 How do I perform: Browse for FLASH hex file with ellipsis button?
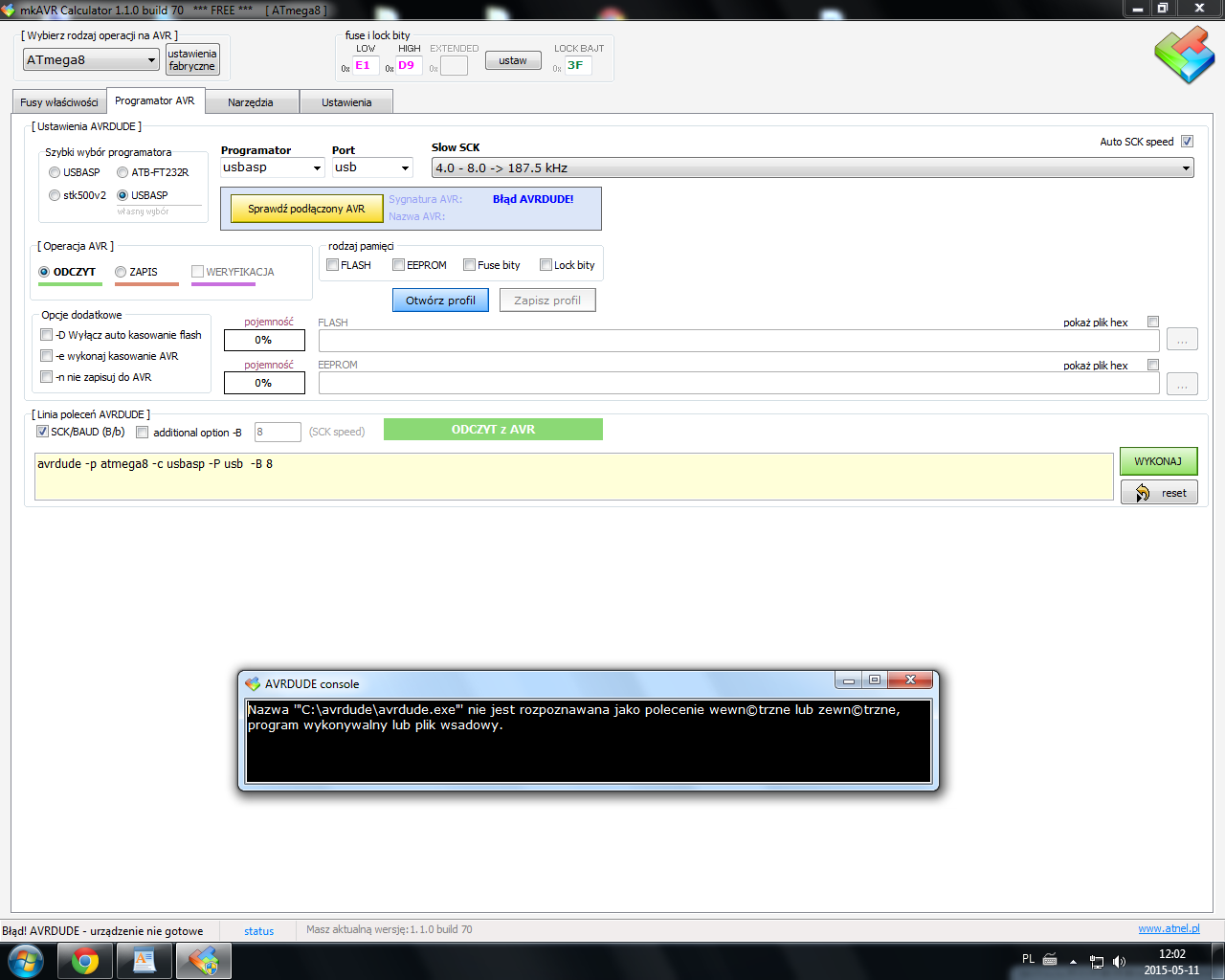[1182, 340]
